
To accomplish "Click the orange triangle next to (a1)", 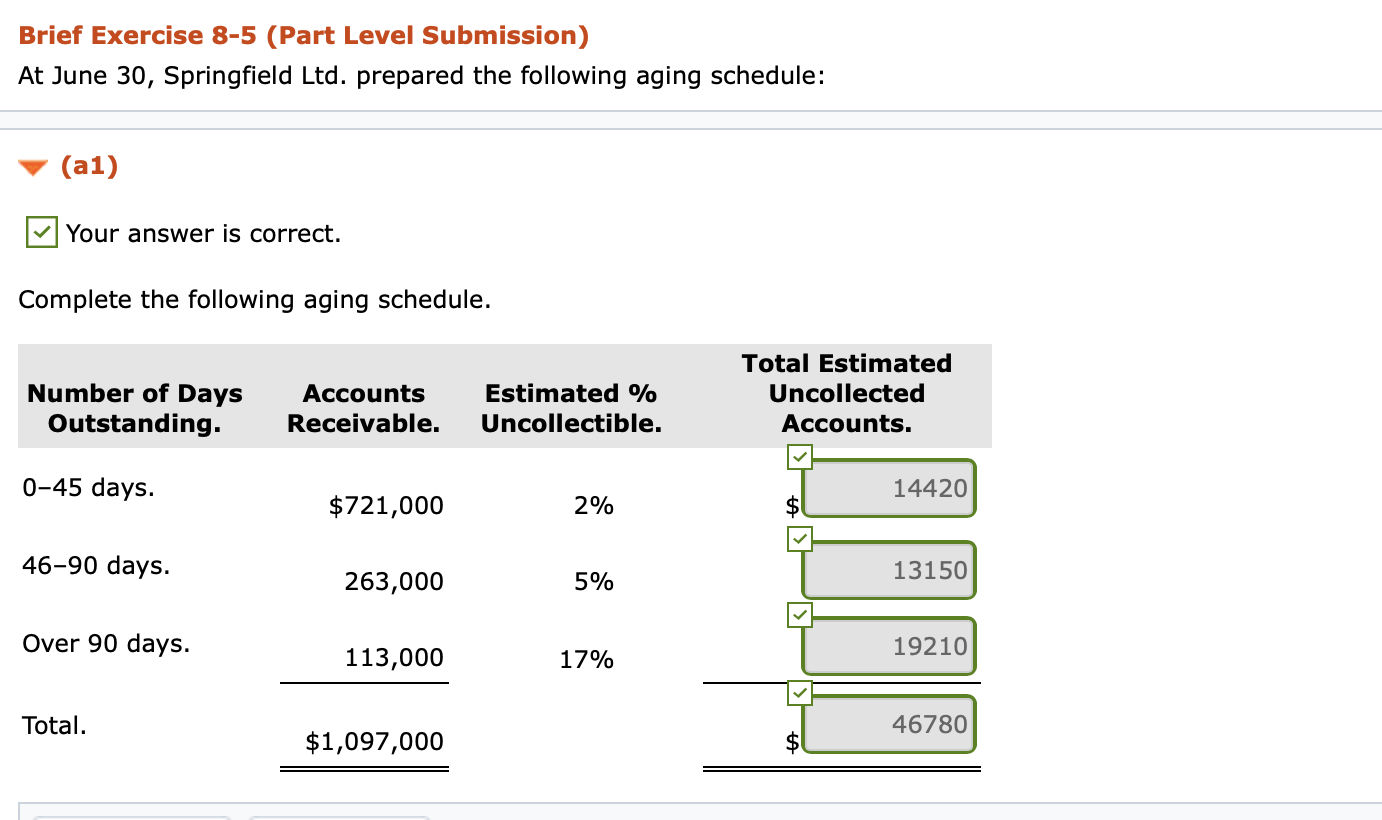I will [x=32, y=166].
